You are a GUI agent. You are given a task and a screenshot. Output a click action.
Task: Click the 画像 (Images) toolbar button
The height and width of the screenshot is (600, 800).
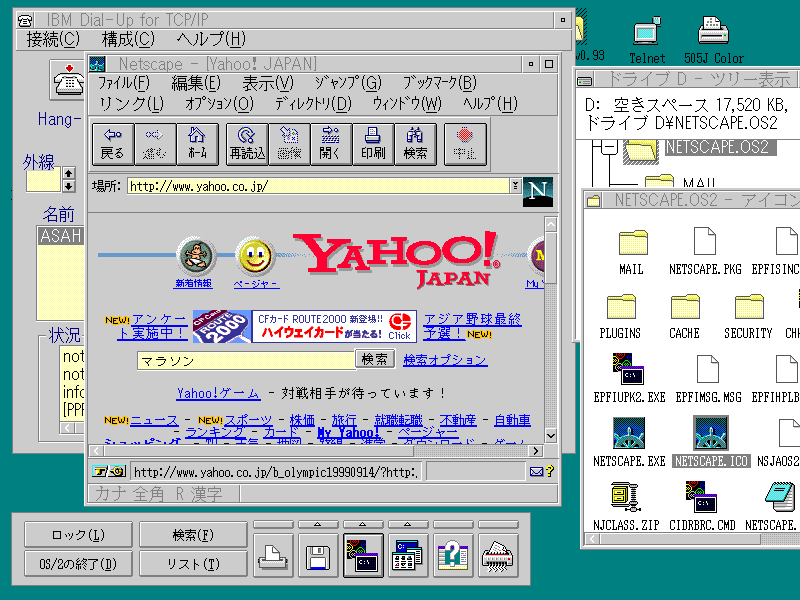coord(289,144)
